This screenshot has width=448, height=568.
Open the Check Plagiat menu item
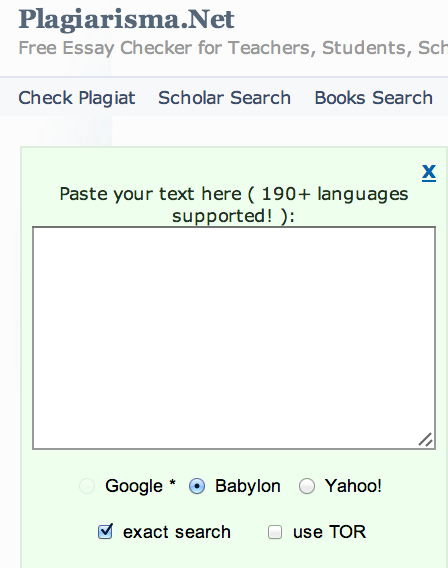coord(77,98)
